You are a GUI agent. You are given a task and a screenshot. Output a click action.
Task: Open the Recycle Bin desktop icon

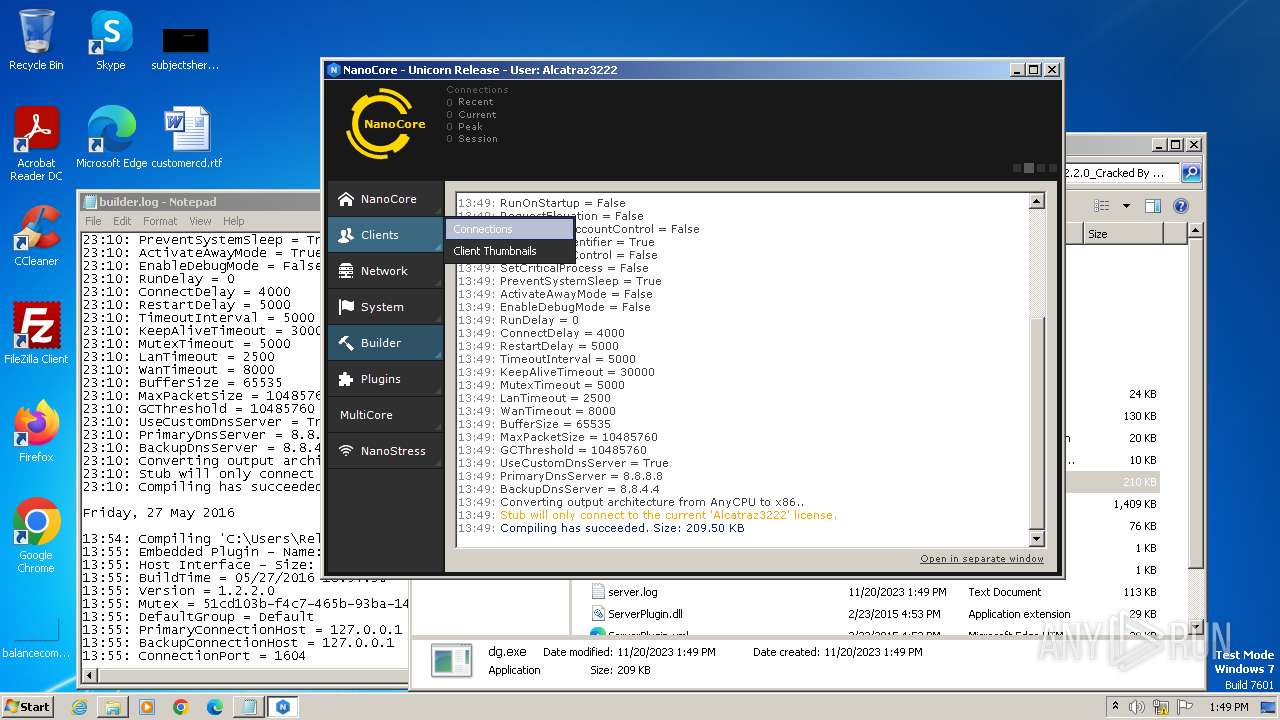pos(36,40)
